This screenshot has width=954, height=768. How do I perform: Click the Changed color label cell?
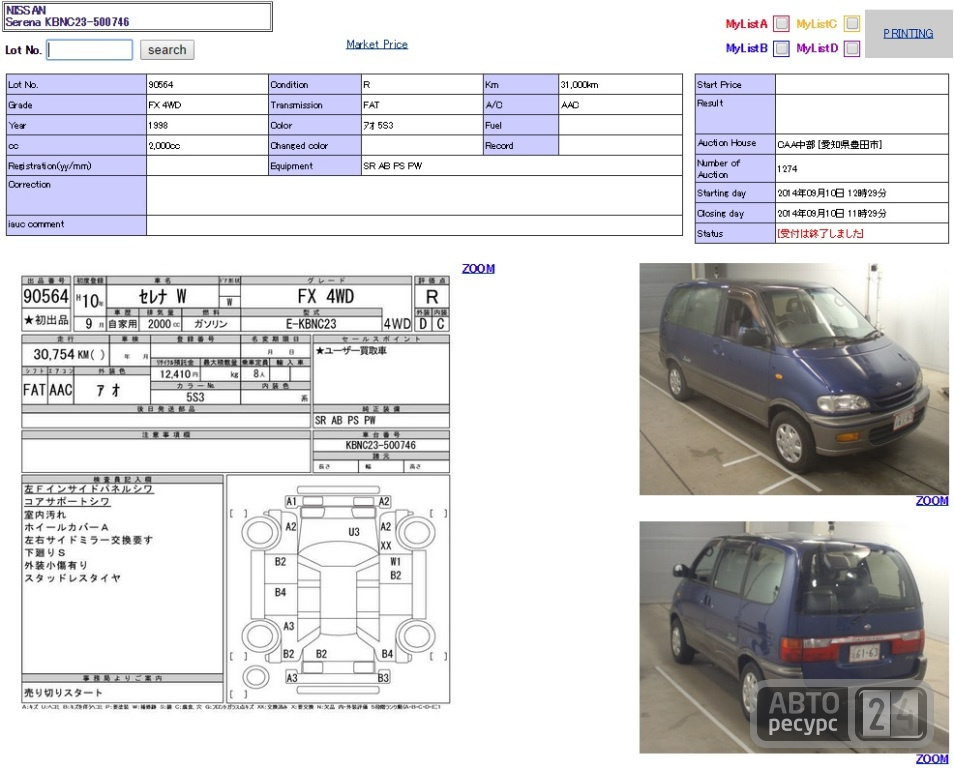pos(315,145)
